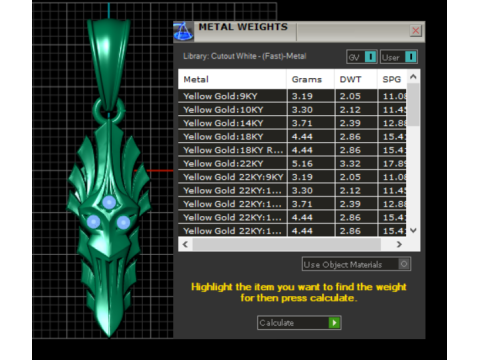The image size is (480, 360).
Task: Click the 3.71 grams cell for 14KY
Action: pyautogui.click(x=311, y=123)
